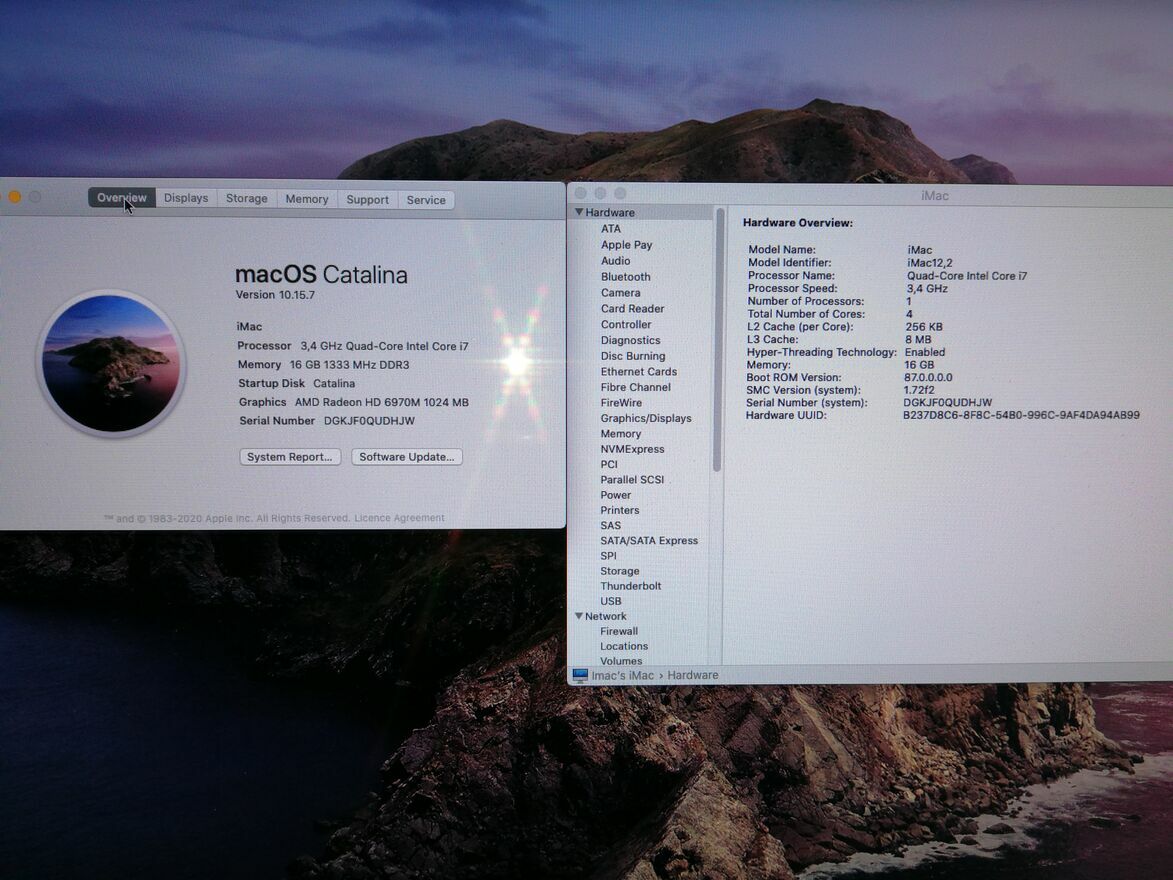Click the macOS Catalina island logo image

[111, 364]
